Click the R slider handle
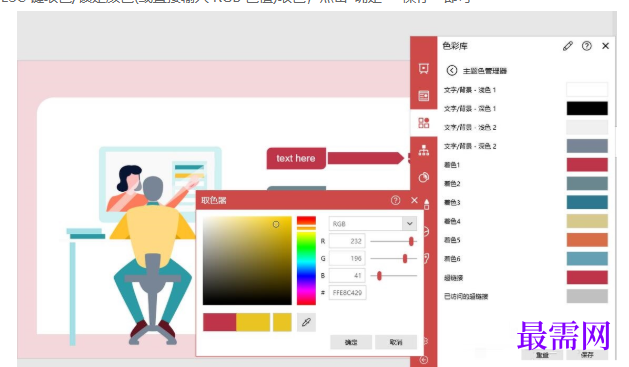The image size is (629, 367). click(x=411, y=241)
